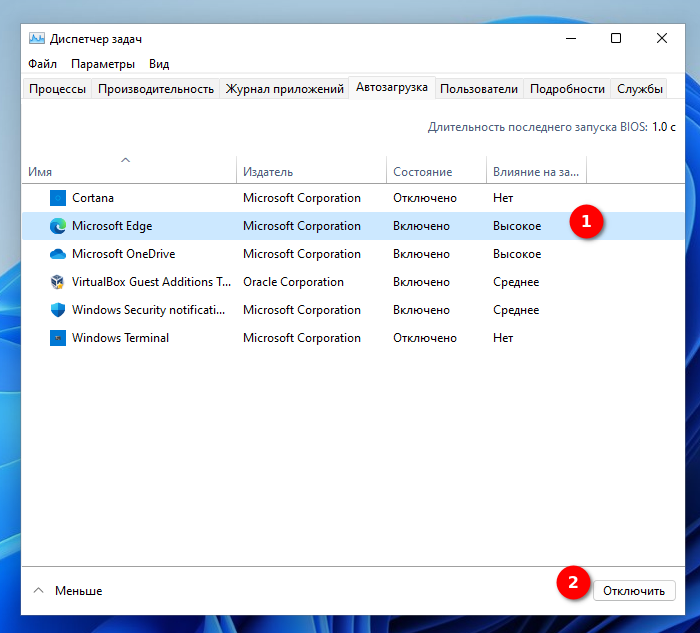Image resolution: width=700 pixels, height=633 pixels.
Task: Select the Автозагрузка tab
Action: point(392,87)
